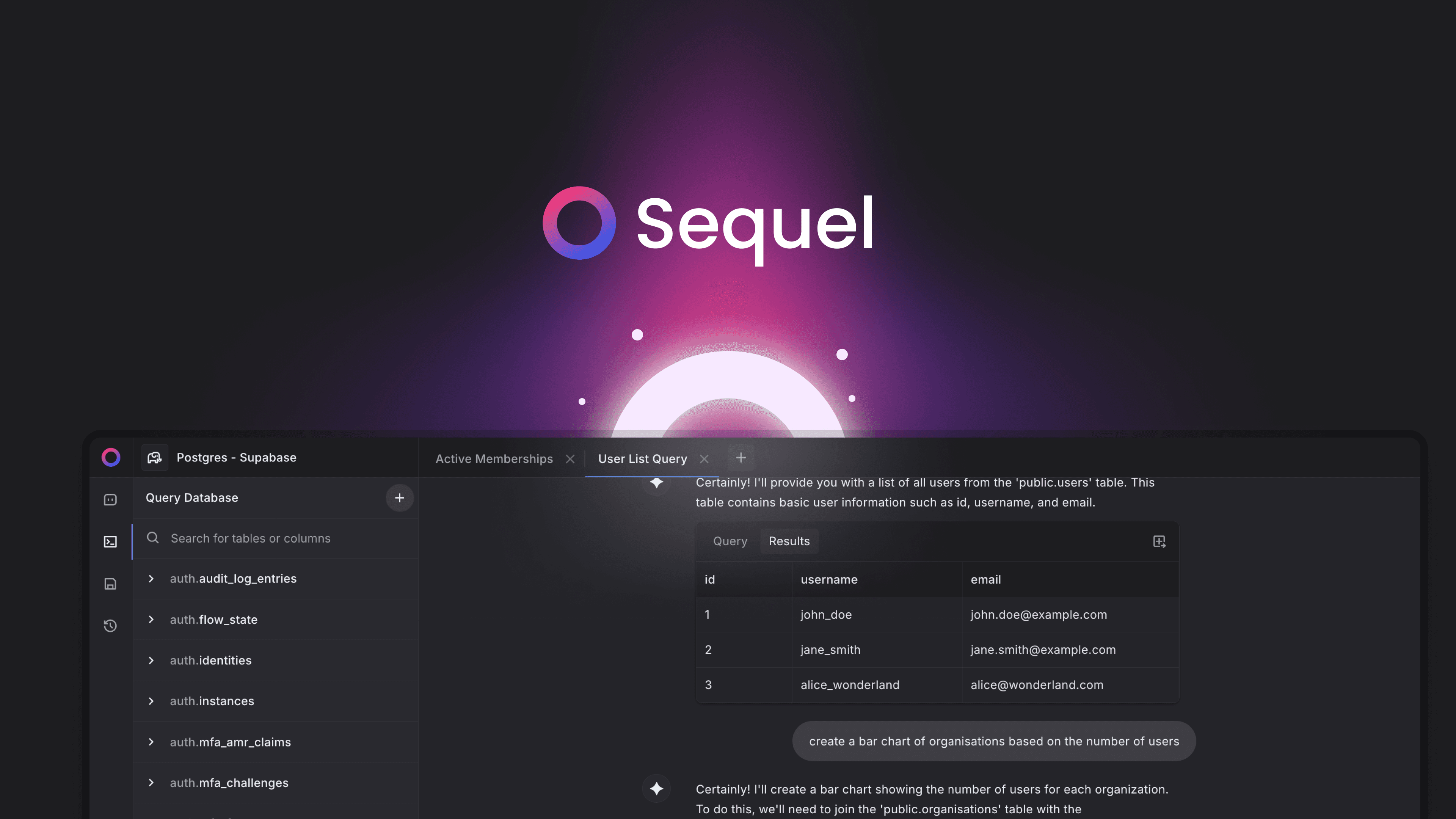Image resolution: width=1456 pixels, height=819 pixels.
Task: Close the User List Query tab
Action: coord(704,458)
